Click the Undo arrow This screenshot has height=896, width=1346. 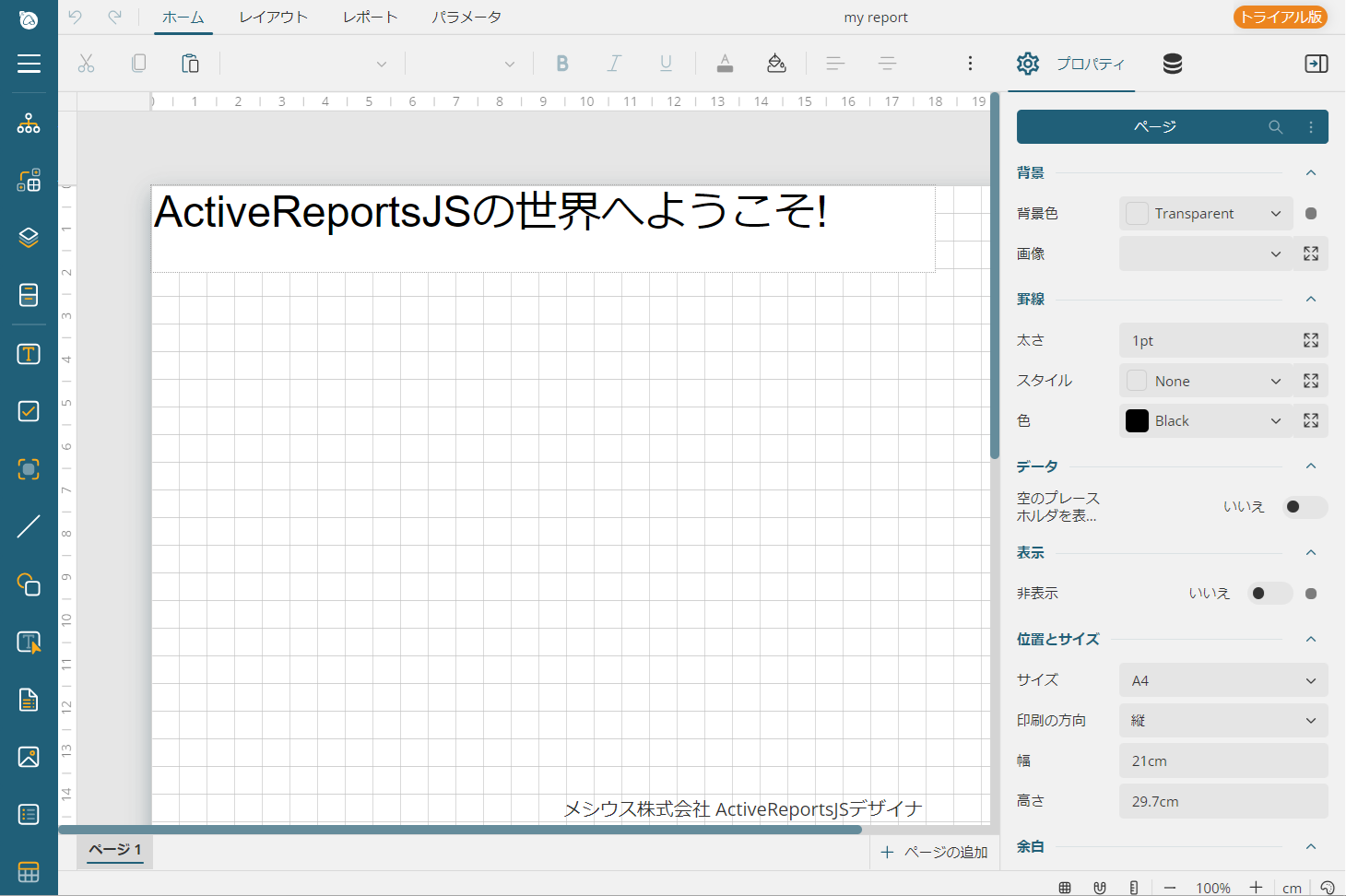pos(76,17)
